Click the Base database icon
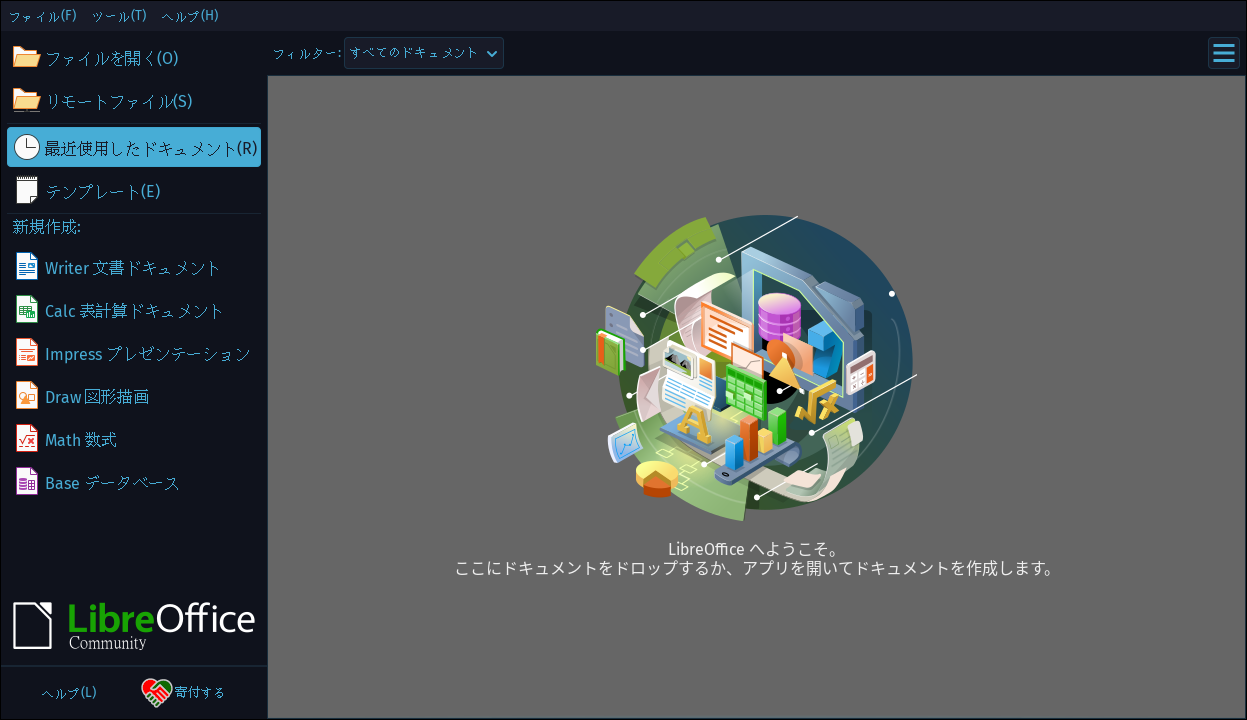Viewport: 1247px width, 720px height. [x=26, y=482]
